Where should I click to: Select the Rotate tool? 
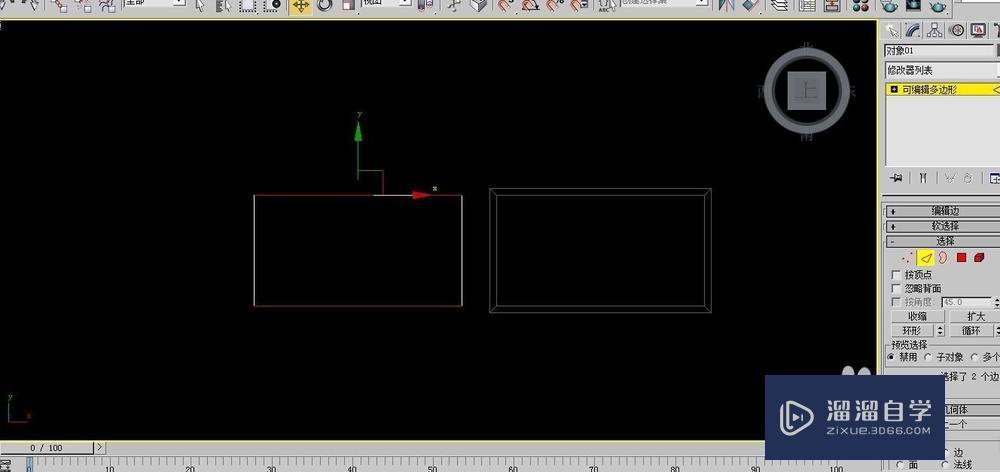click(x=325, y=6)
